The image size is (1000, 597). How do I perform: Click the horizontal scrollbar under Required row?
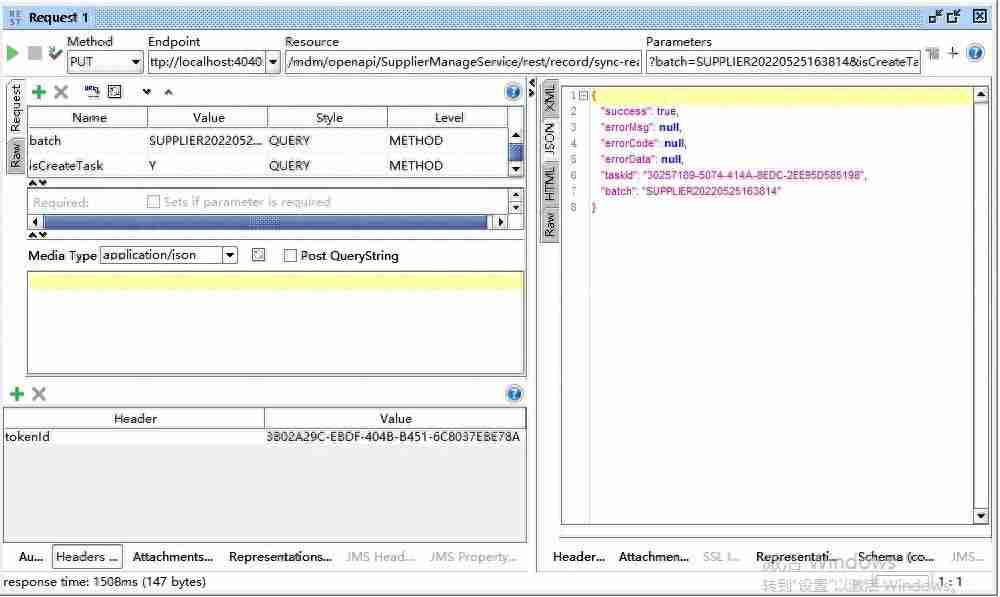pyautogui.click(x=267, y=222)
